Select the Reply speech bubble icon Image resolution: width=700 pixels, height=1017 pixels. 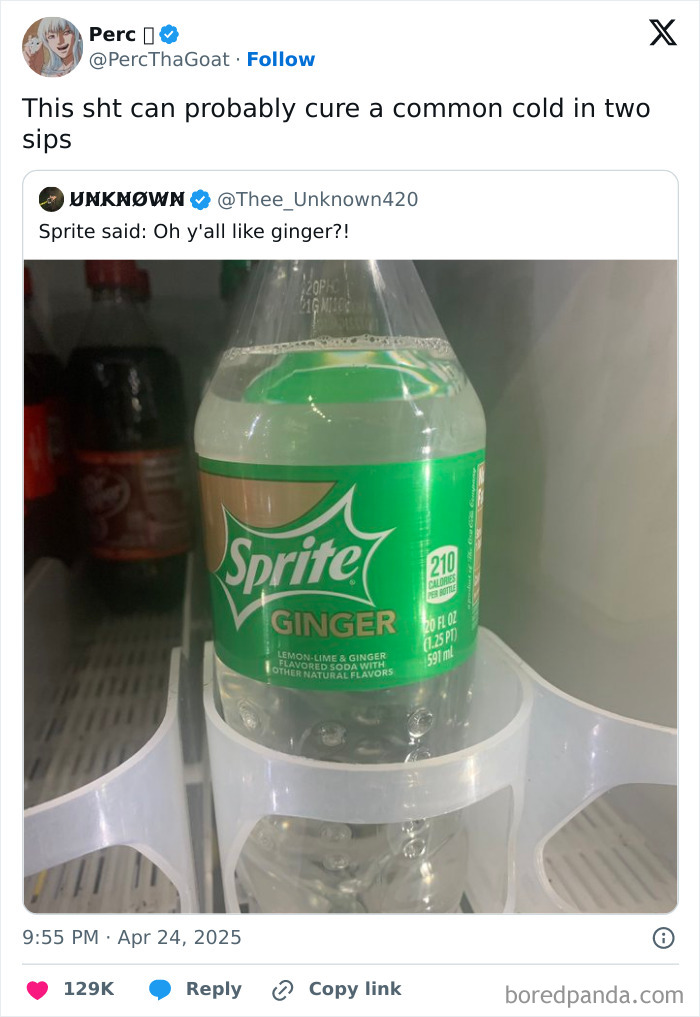click(x=163, y=988)
